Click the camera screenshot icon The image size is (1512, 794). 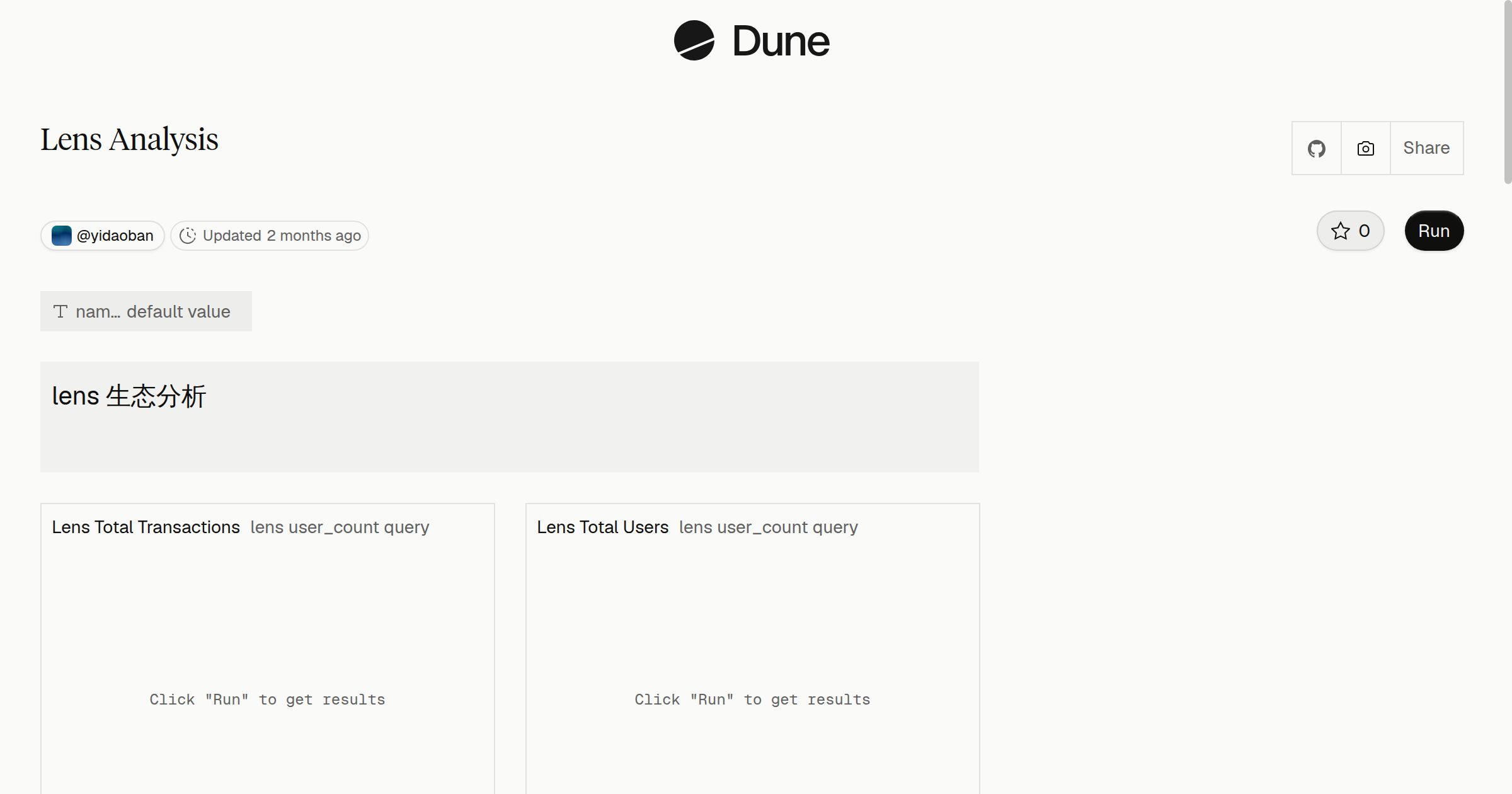click(x=1365, y=148)
